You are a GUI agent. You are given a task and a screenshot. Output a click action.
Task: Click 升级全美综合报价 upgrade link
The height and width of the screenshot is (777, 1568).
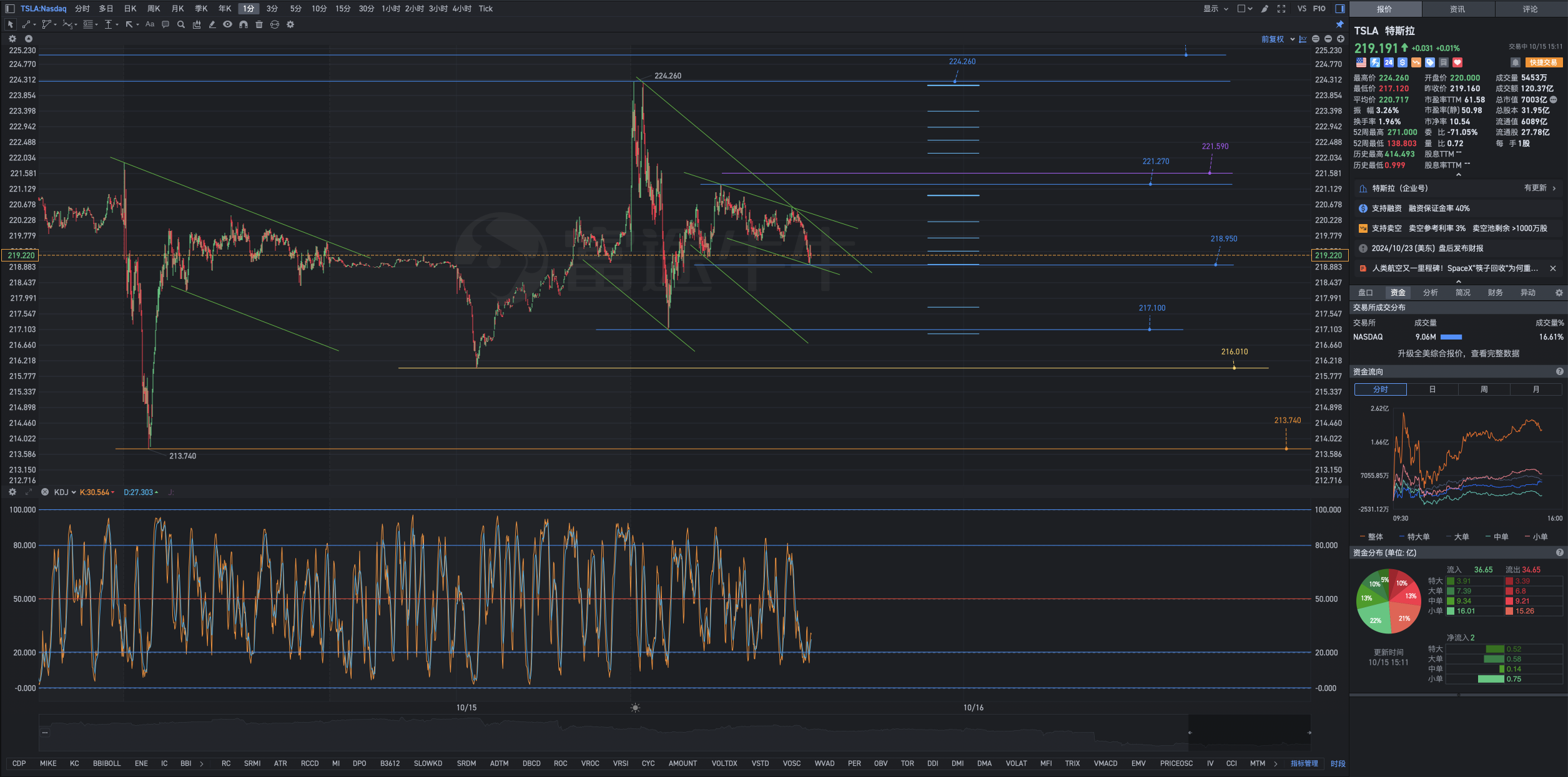(1458, 353)
